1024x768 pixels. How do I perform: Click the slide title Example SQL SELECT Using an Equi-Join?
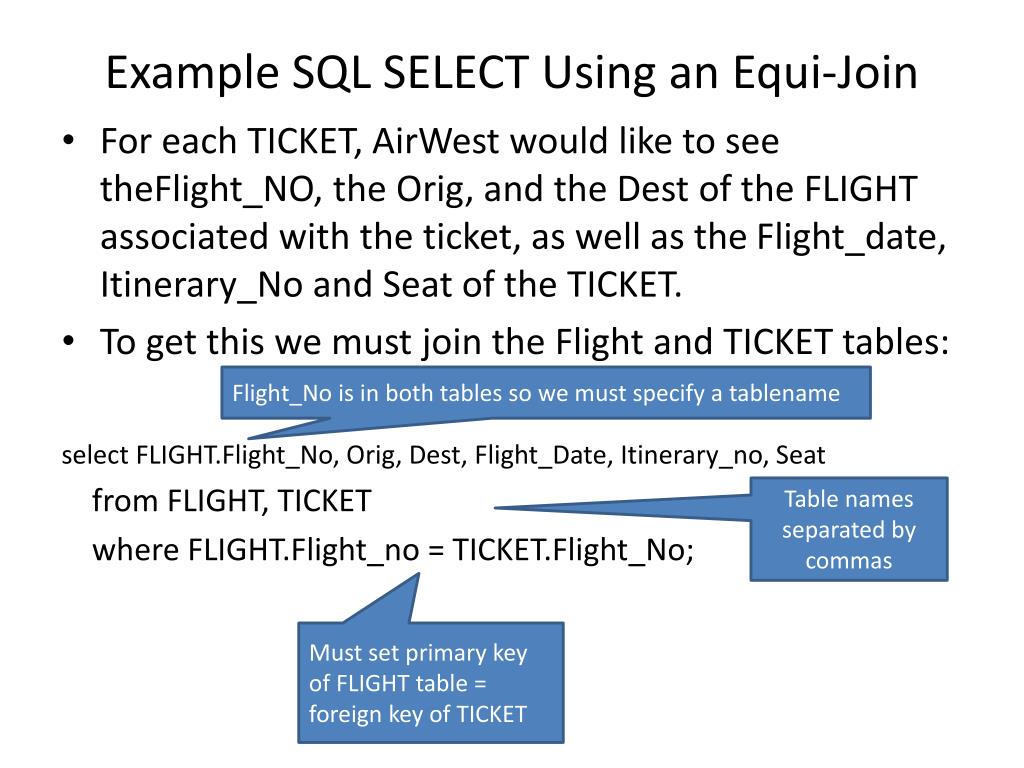tap(511, 73)
